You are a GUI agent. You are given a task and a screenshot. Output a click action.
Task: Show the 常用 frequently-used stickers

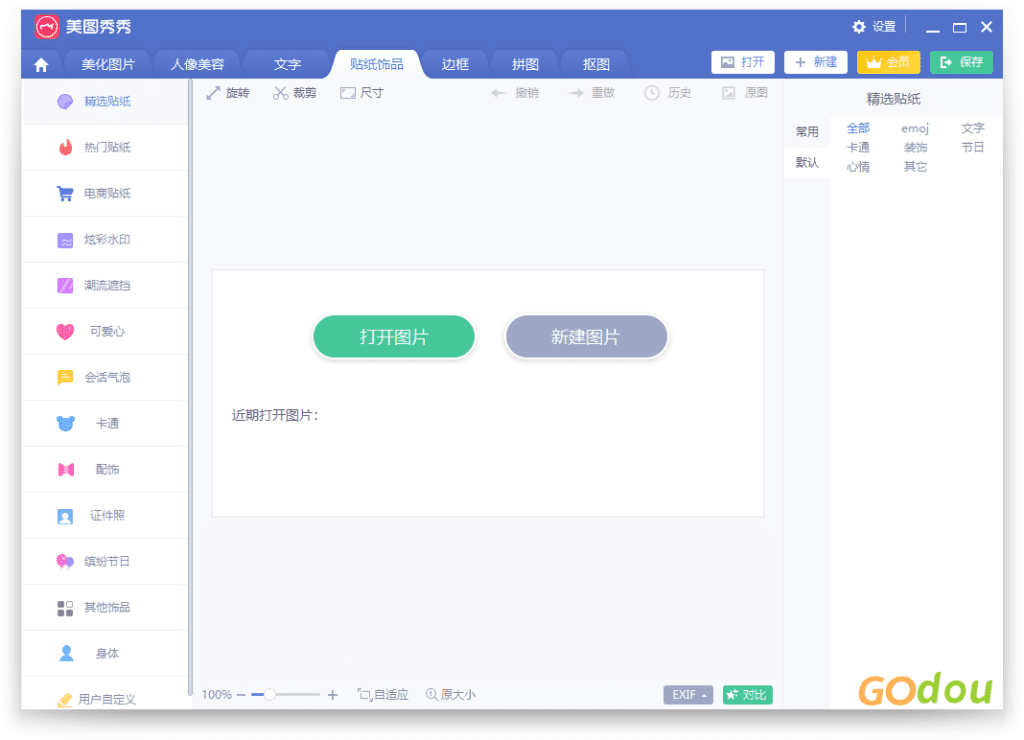pyautogui.click(x=807, y=130)
